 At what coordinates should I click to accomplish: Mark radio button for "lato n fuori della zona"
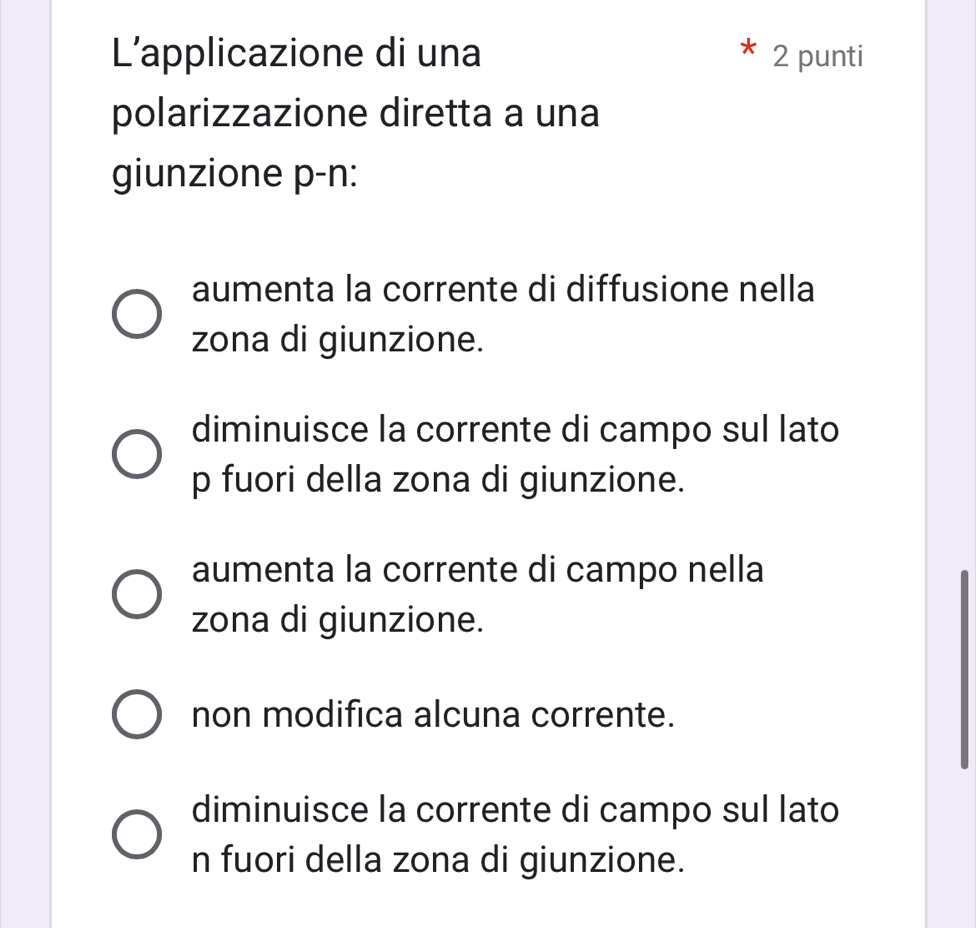pos(135,836)
